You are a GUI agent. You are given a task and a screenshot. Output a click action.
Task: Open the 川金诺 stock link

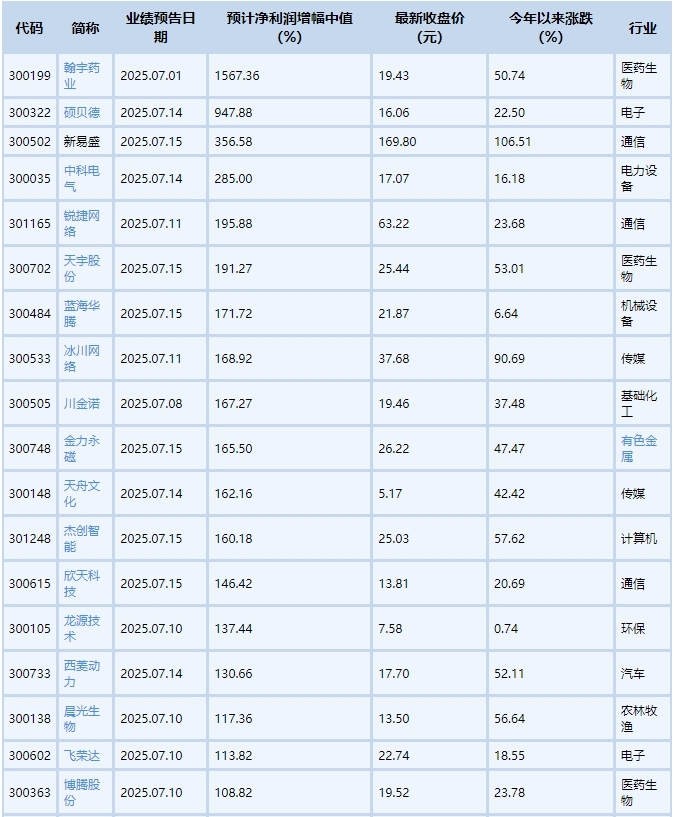click(x=82, y=403)
